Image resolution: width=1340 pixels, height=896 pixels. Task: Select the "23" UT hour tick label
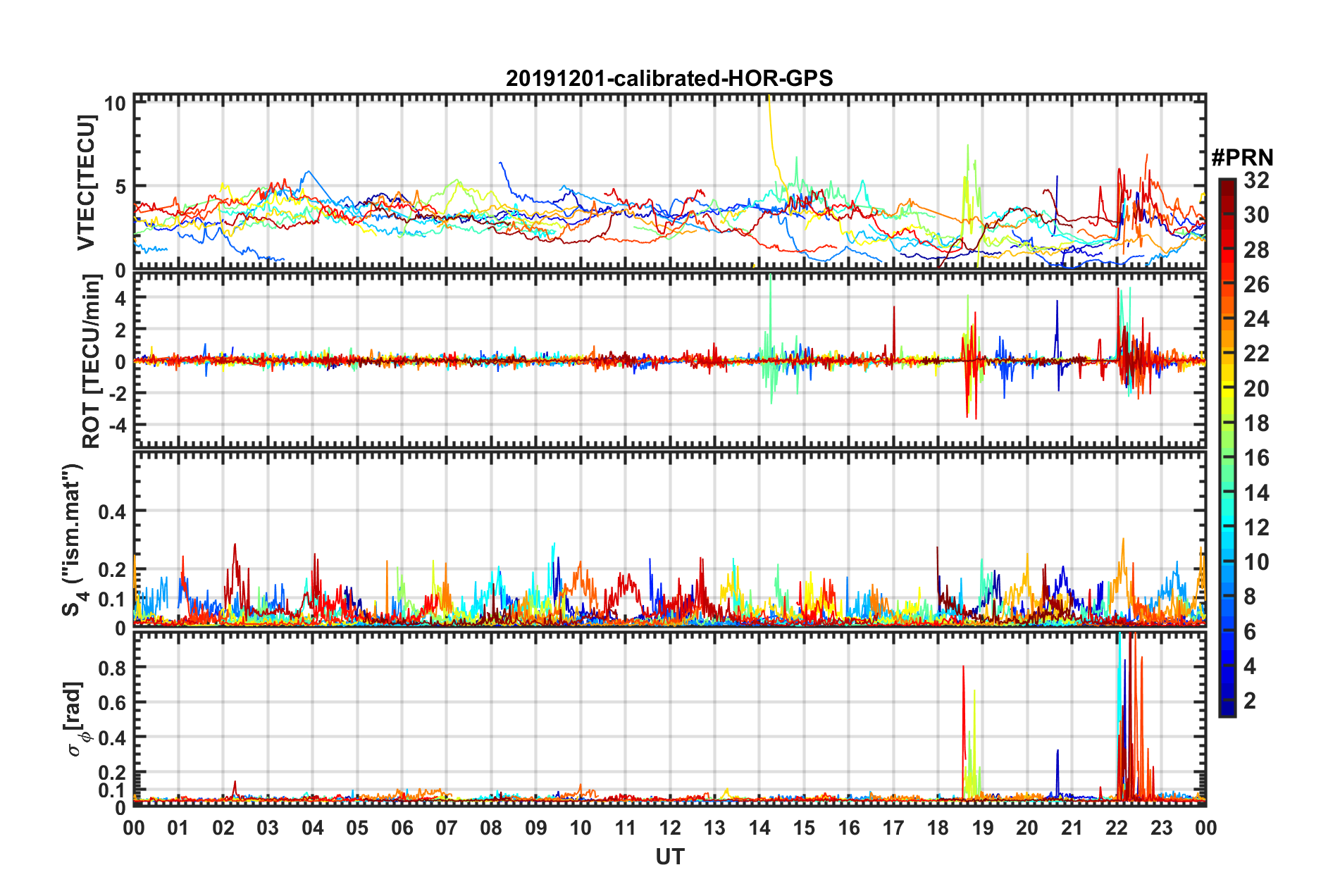pyautogui.click(x=1161, y=828)
